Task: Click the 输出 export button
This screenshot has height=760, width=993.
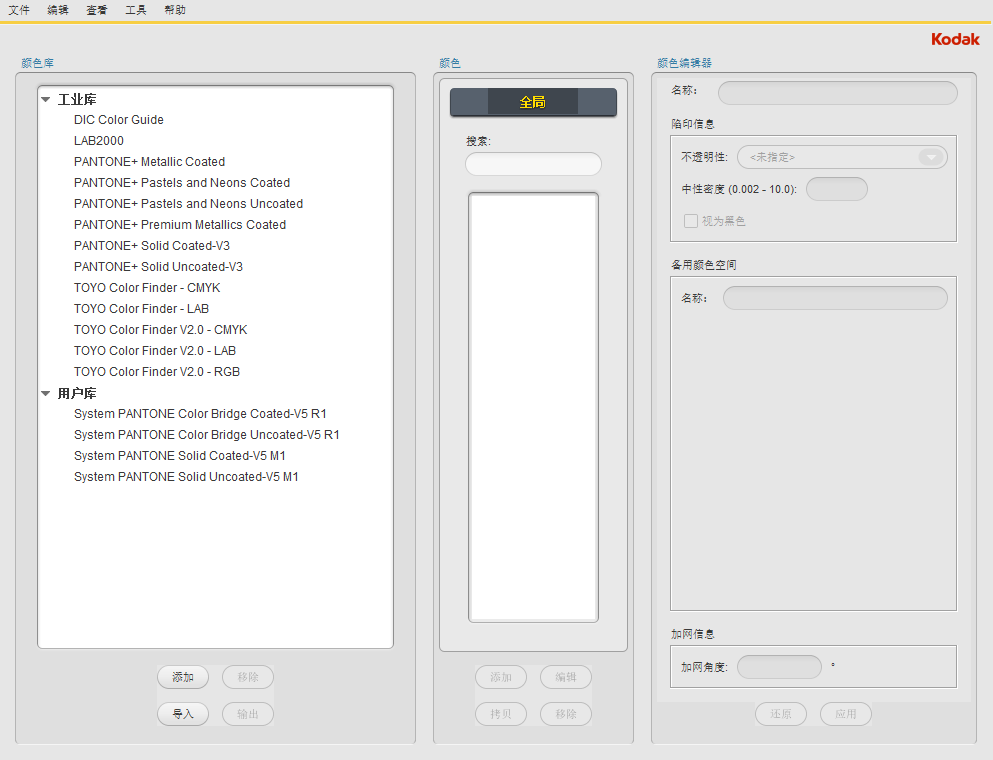Action: tap(248, 714)
